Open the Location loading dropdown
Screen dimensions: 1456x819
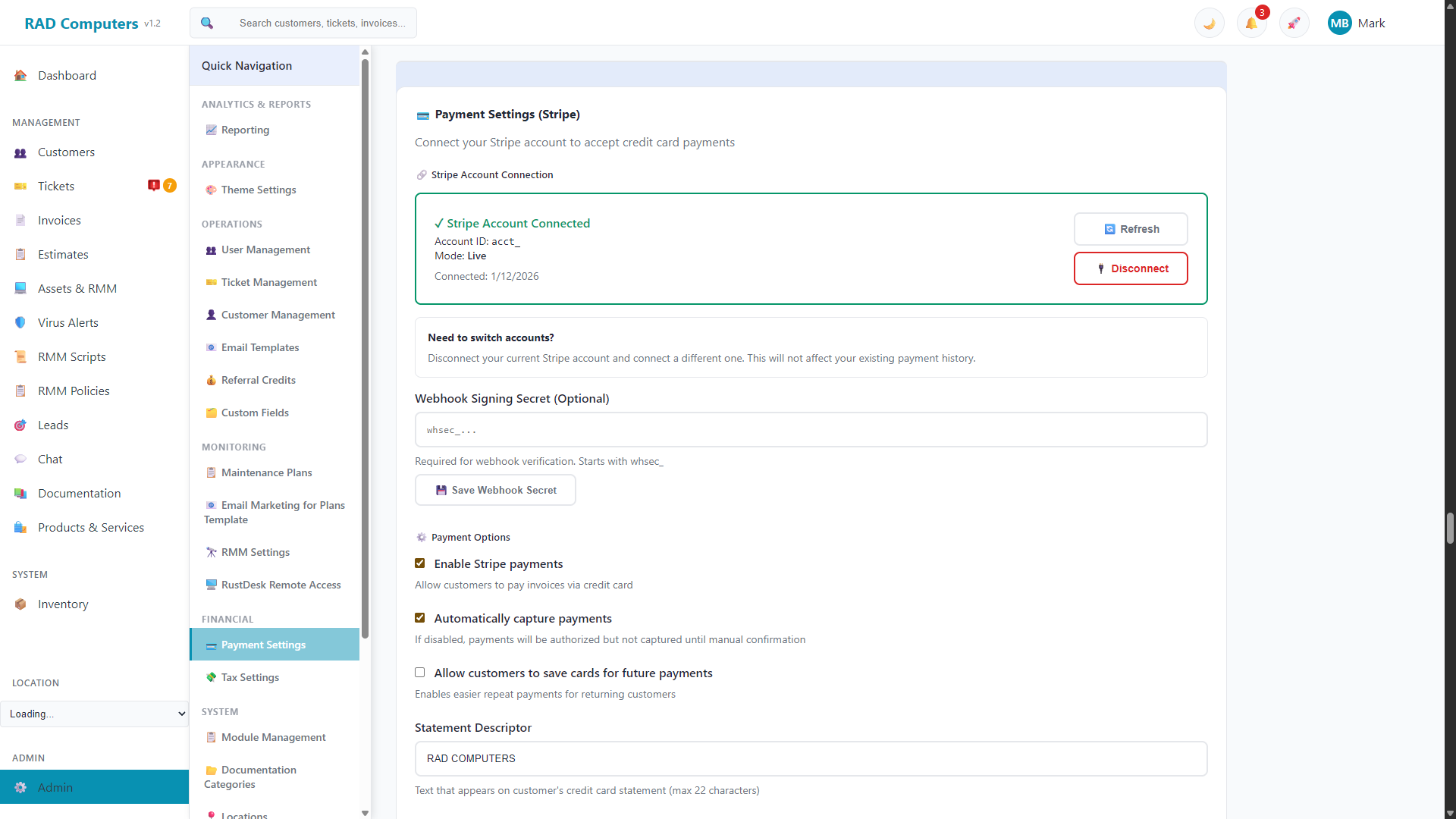pyautogui.click(x=94, y=714)
